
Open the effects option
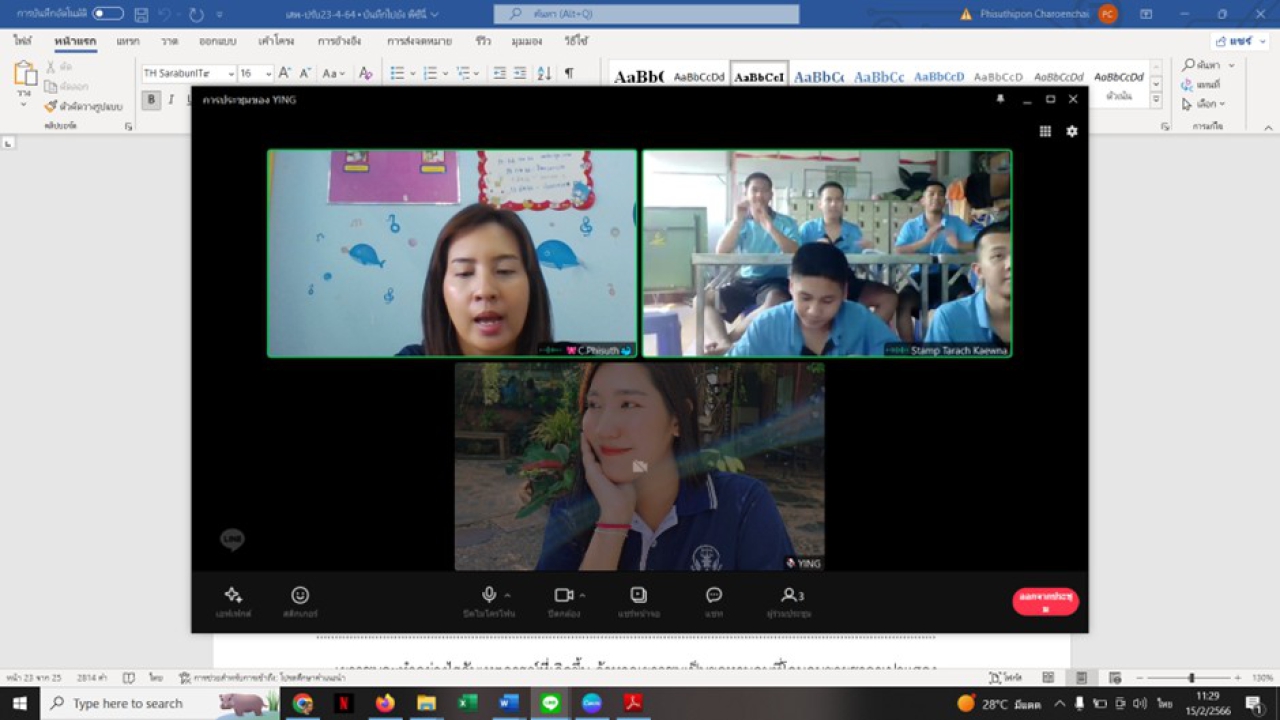(233, 595)
